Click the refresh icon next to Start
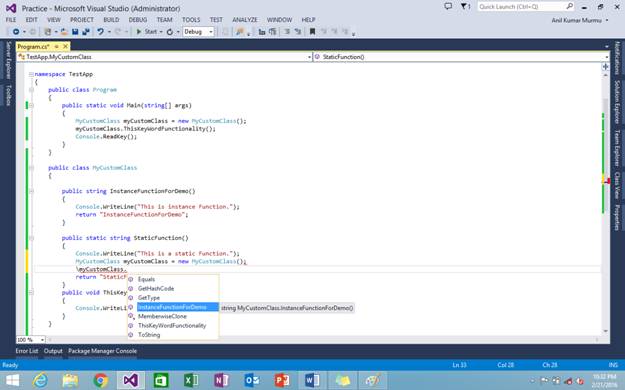 [x=170, y=32]
